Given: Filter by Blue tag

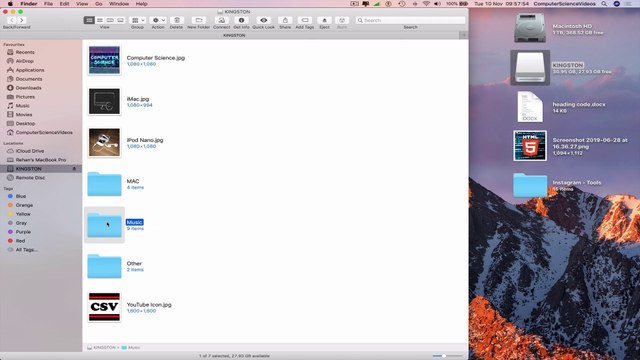Looking at the screenshot, I should 21,196.
